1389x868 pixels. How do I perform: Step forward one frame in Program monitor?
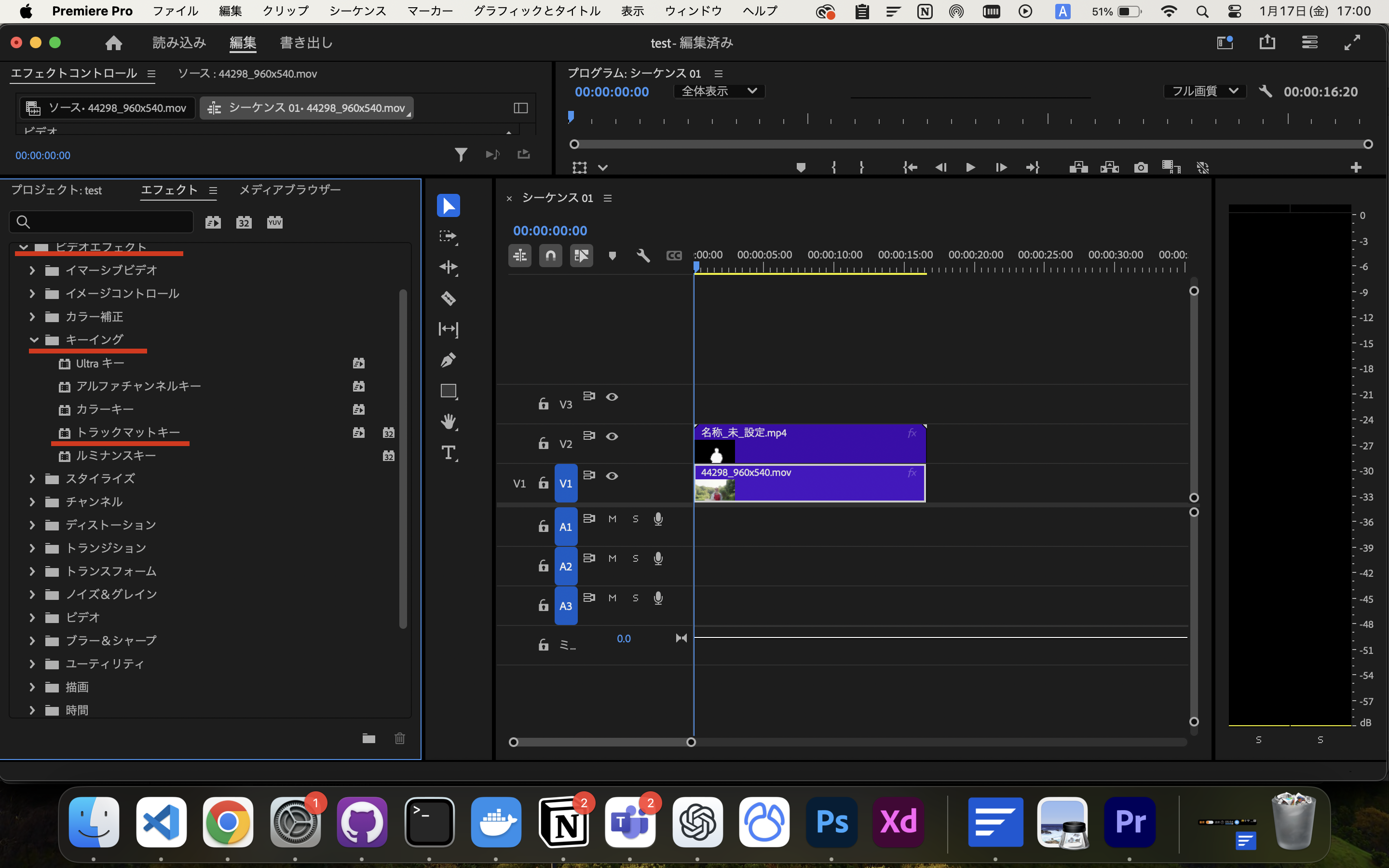1001,167
